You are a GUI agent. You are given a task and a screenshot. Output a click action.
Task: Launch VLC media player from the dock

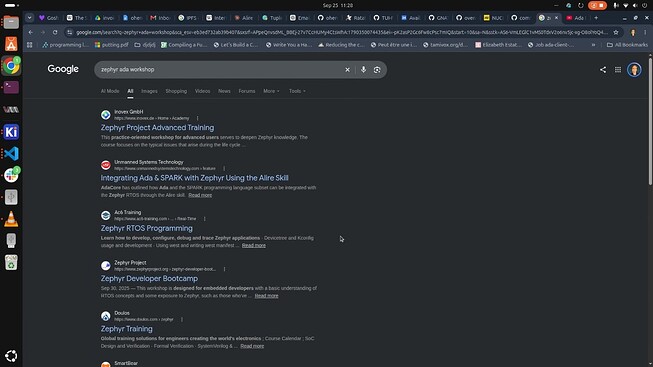[x=11, y=219]
